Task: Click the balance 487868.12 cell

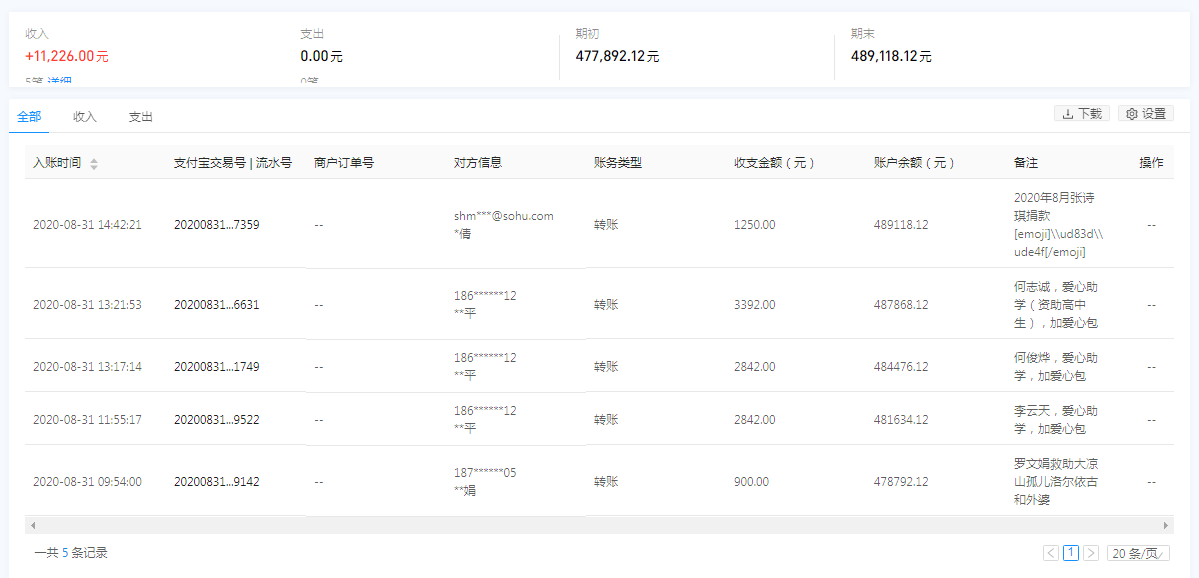Action: [901, 304]
